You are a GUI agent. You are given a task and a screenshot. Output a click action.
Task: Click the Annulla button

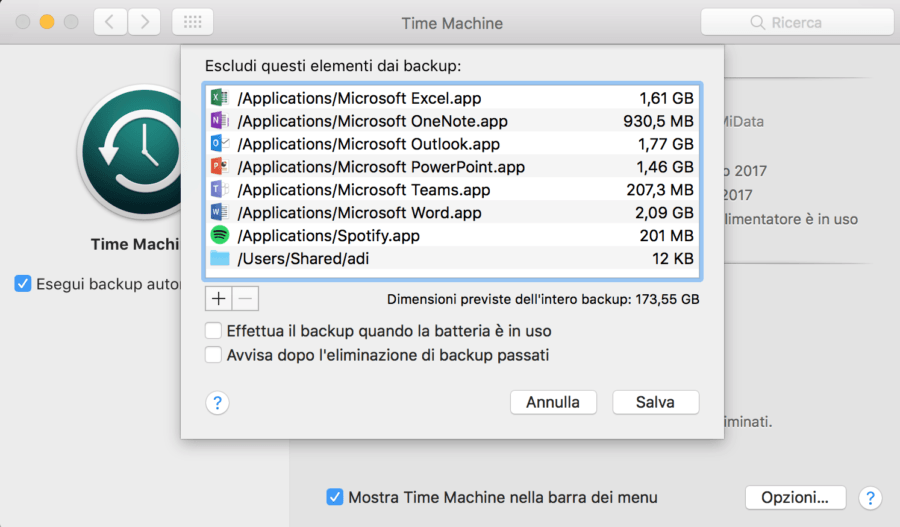(553, 402)
